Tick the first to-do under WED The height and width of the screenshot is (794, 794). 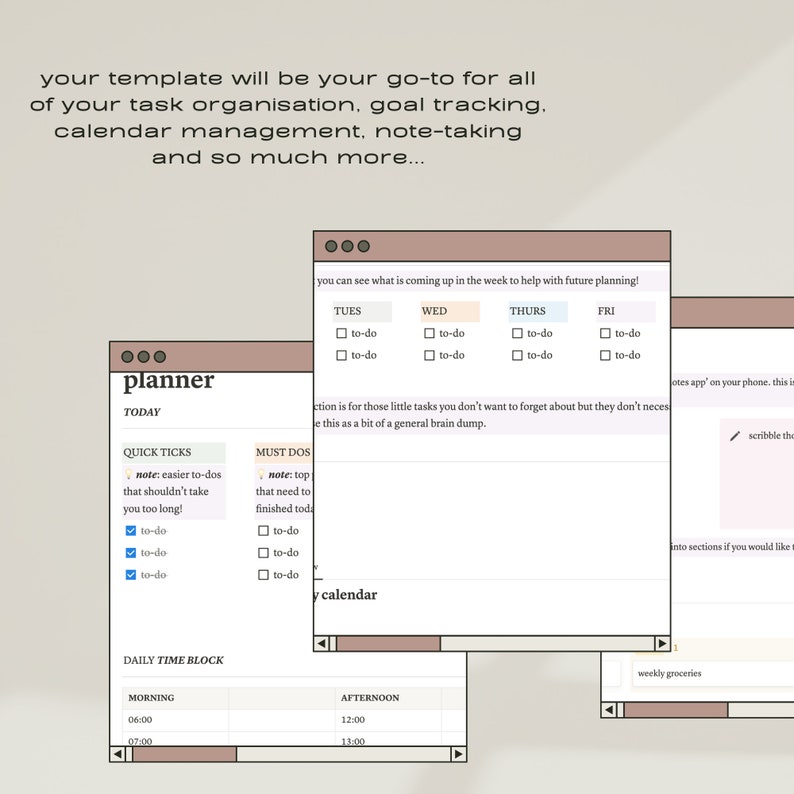429,333
